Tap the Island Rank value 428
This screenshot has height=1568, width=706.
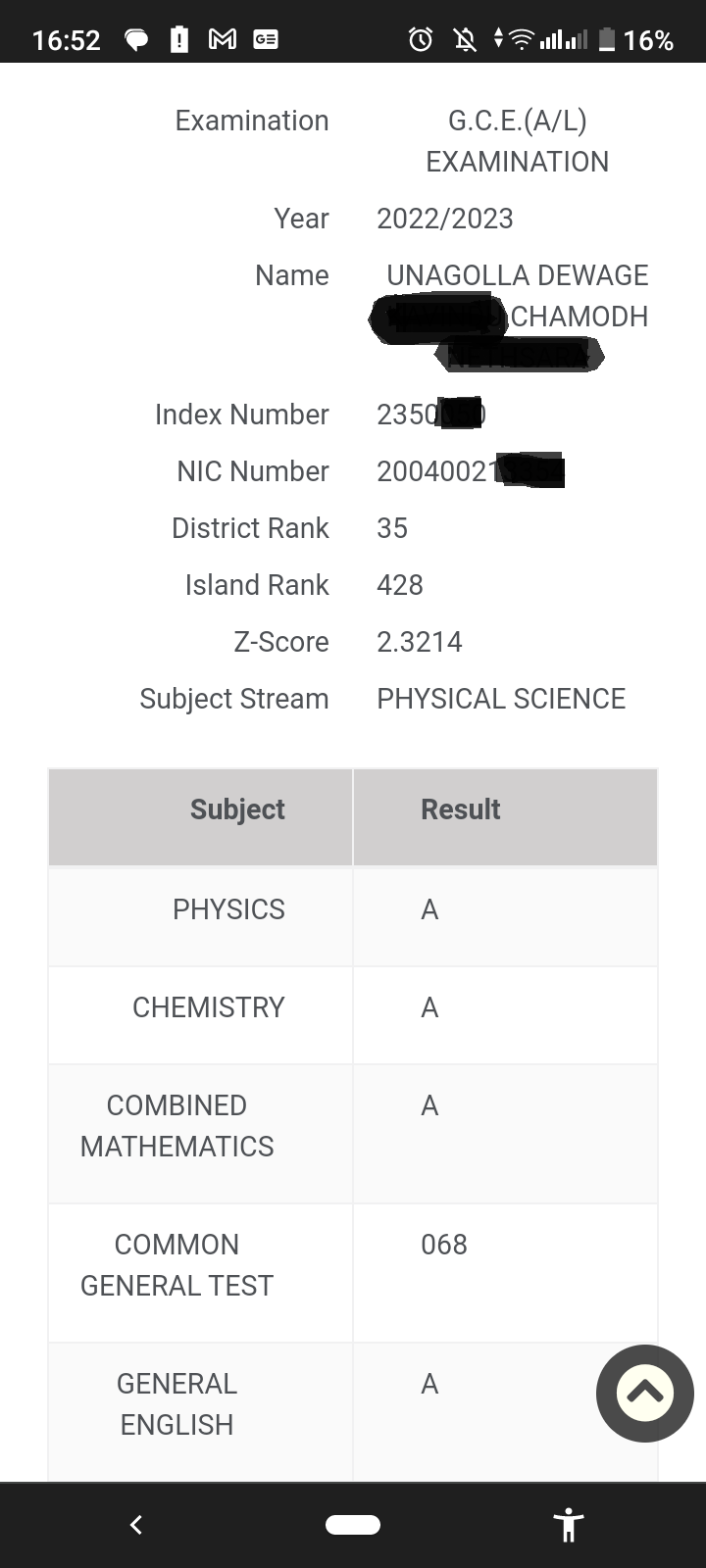tap(400, 585)
